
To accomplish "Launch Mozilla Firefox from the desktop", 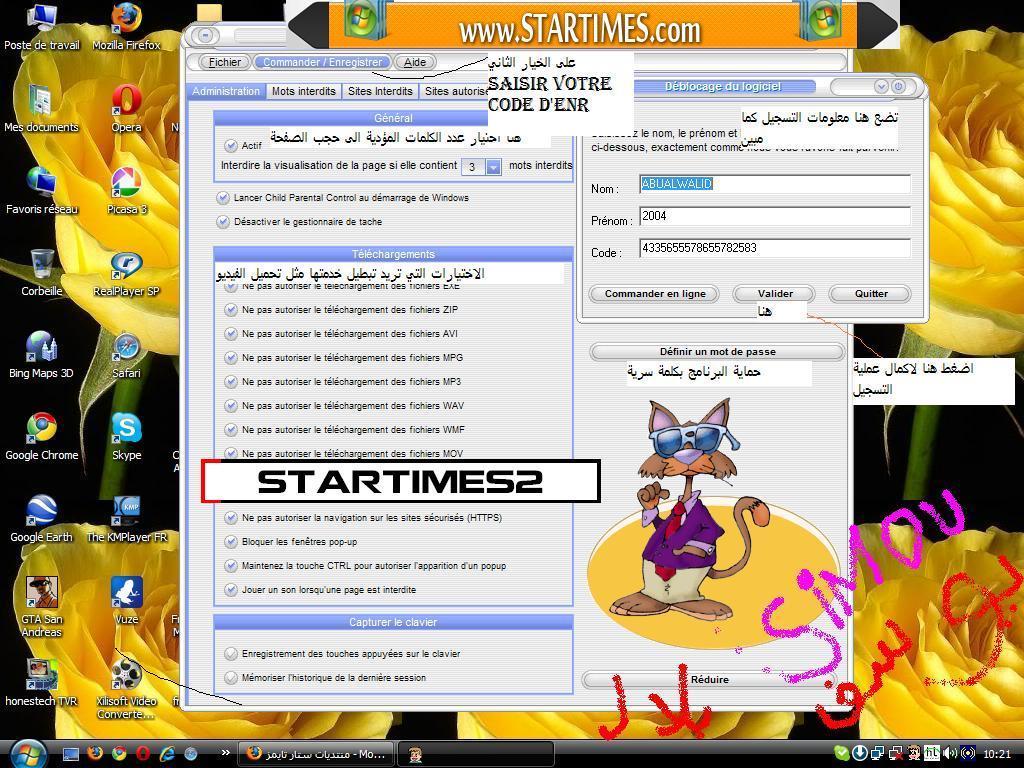I will (126, 26).
